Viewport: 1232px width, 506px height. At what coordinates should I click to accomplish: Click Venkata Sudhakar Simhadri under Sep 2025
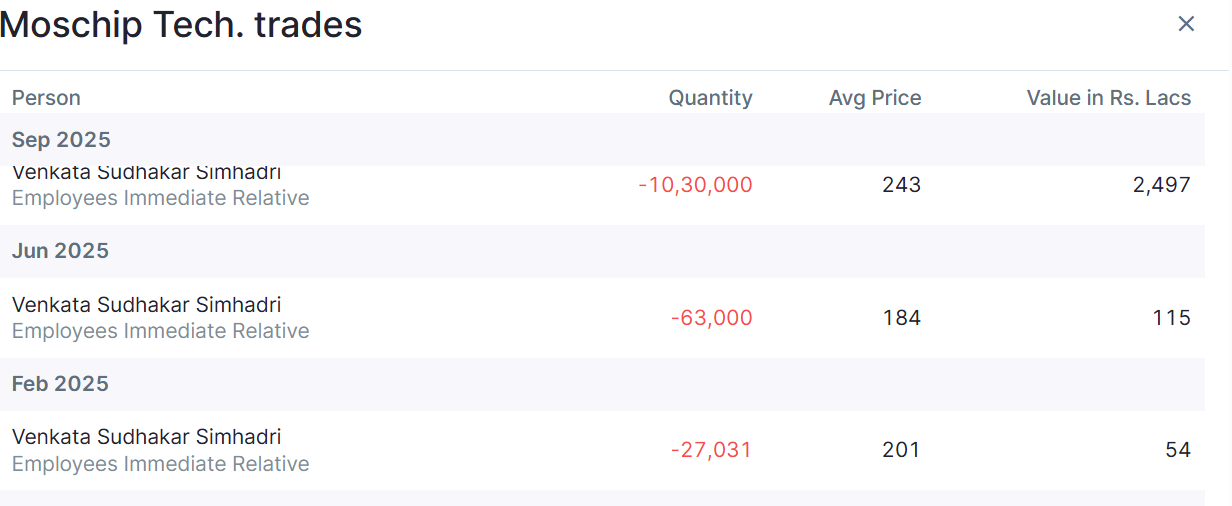(146, 174)
